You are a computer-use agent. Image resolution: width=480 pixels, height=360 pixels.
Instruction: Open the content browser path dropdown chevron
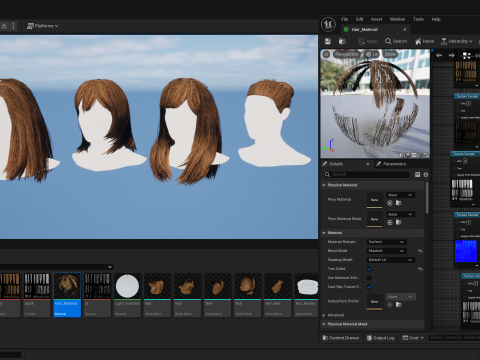coord(110,267)
